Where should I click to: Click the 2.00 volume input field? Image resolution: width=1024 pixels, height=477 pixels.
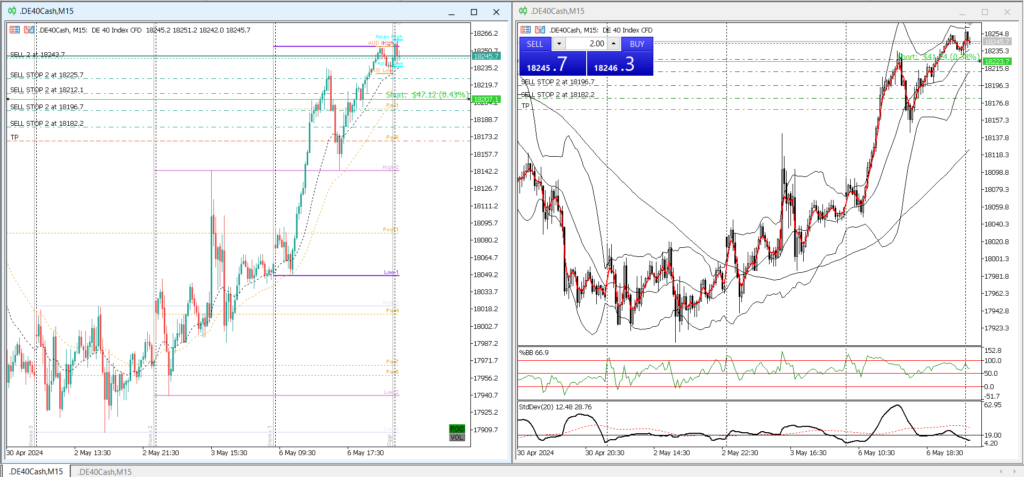pyautogui.click(x=586, y=44)
